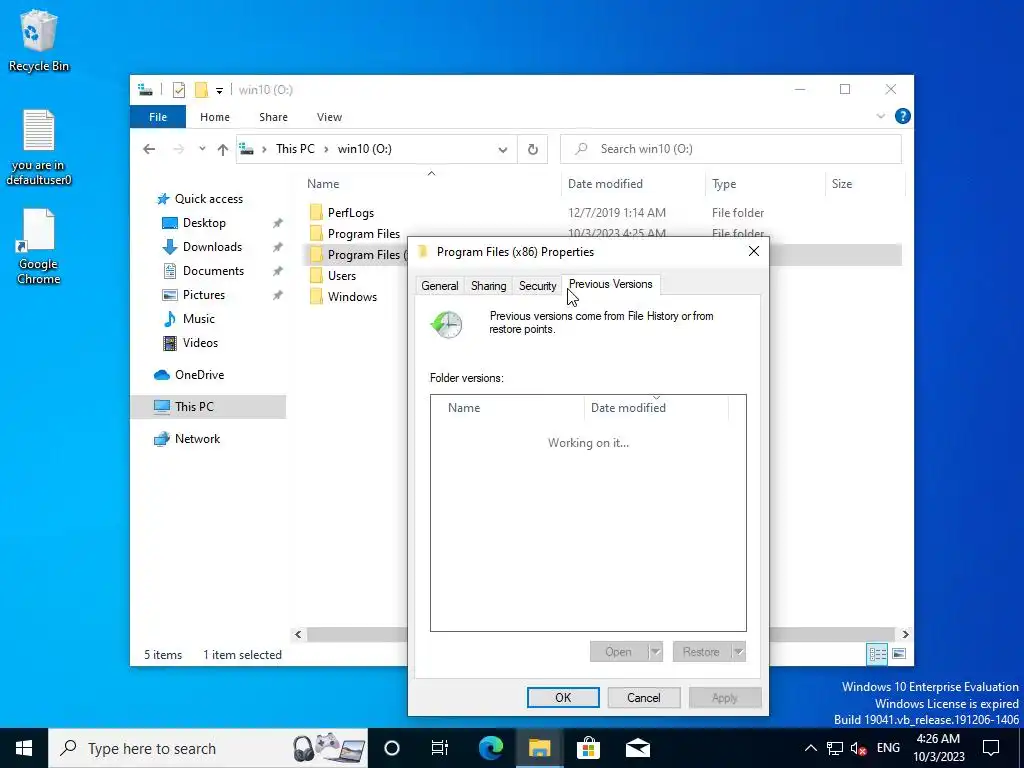
Task: Close the Program Files (x86) Properties dialog
Action: coord(754,251)
